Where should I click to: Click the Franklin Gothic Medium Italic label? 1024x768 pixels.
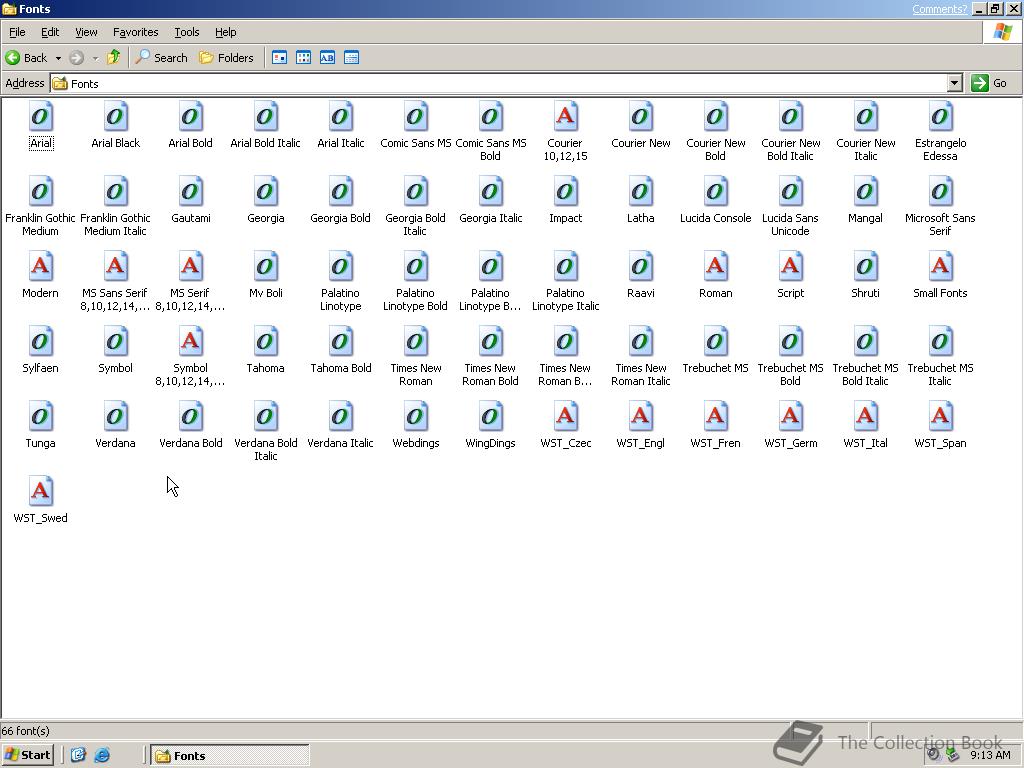pyautogui.click(x=115, y=224)
